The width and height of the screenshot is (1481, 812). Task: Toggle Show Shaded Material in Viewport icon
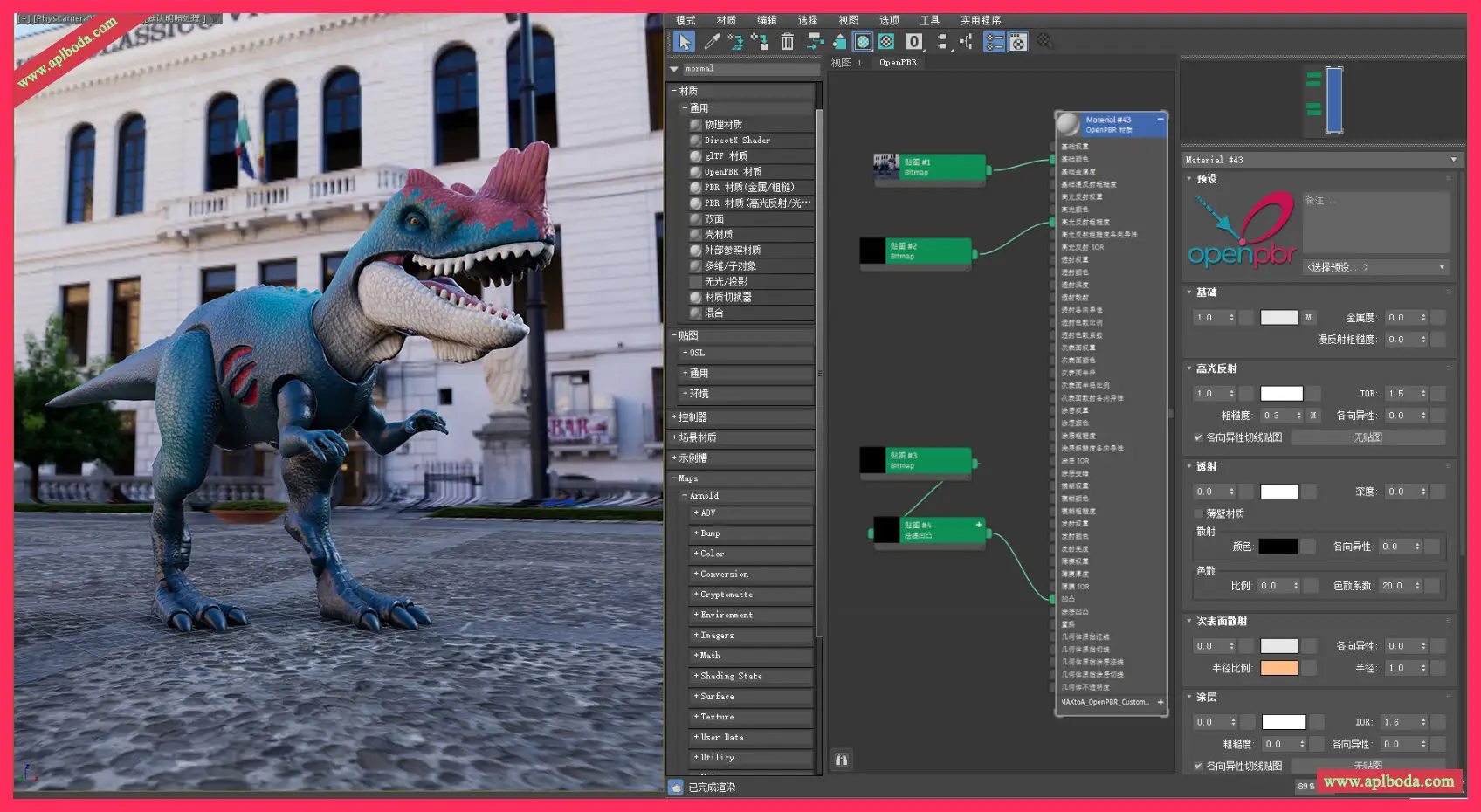coord(863,41)
